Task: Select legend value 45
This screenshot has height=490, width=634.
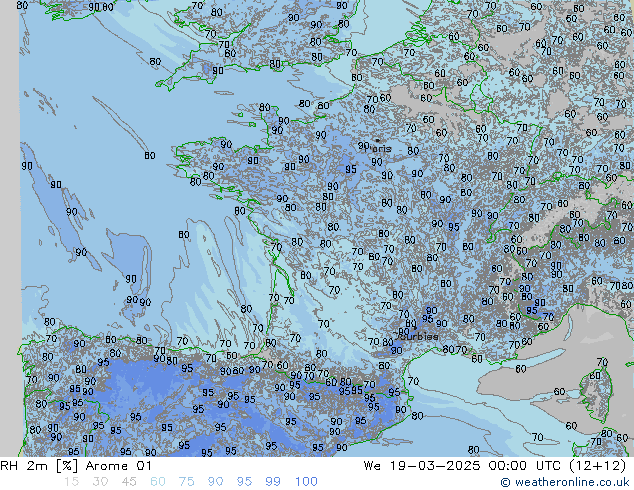Action: coord(129,482)
